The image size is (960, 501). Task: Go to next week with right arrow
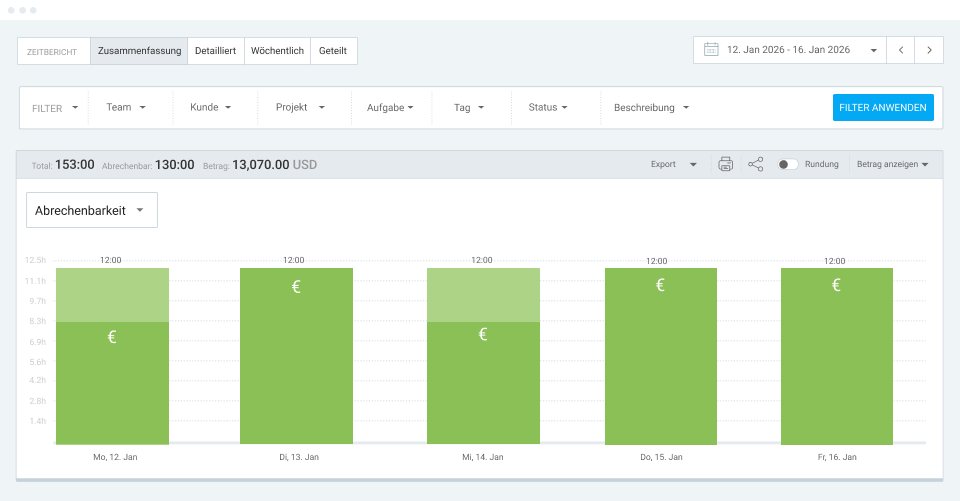(930, 50)
